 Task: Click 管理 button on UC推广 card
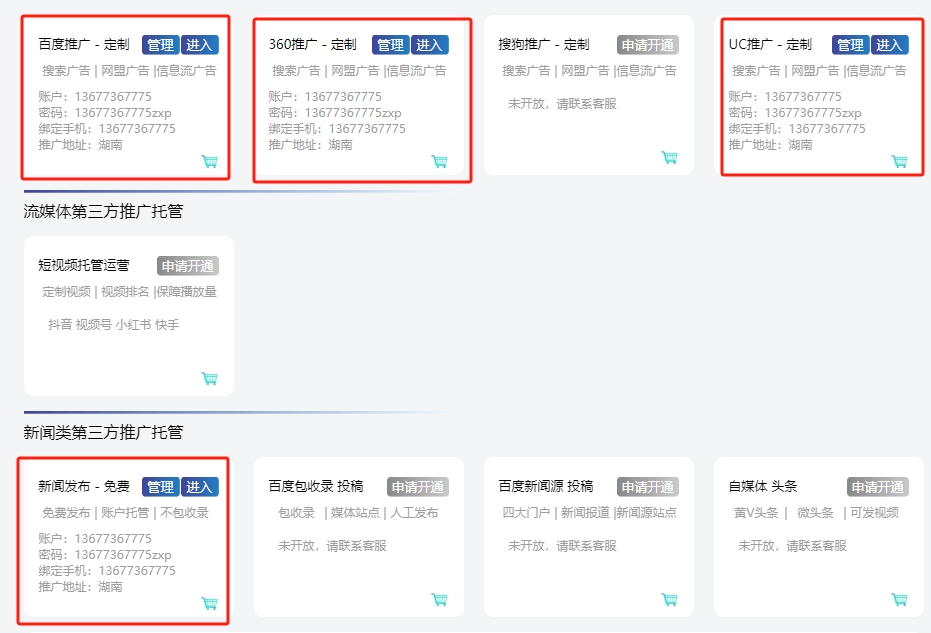coord(850,45)
